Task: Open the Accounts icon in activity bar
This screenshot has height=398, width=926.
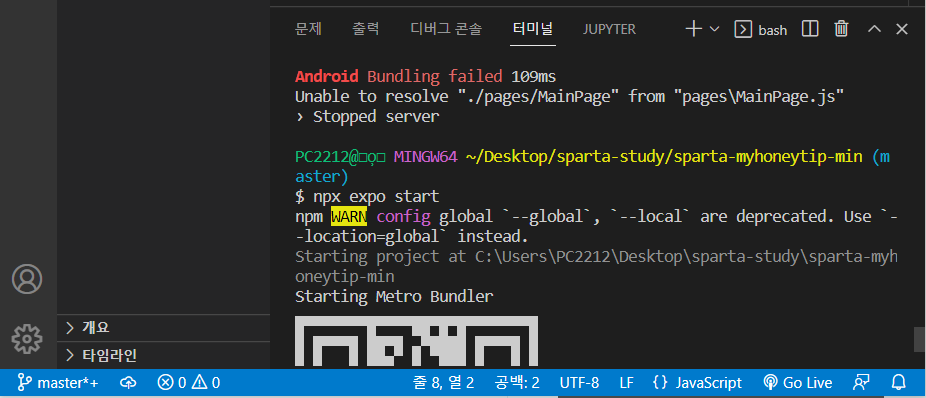Action: tap(27, 279)
